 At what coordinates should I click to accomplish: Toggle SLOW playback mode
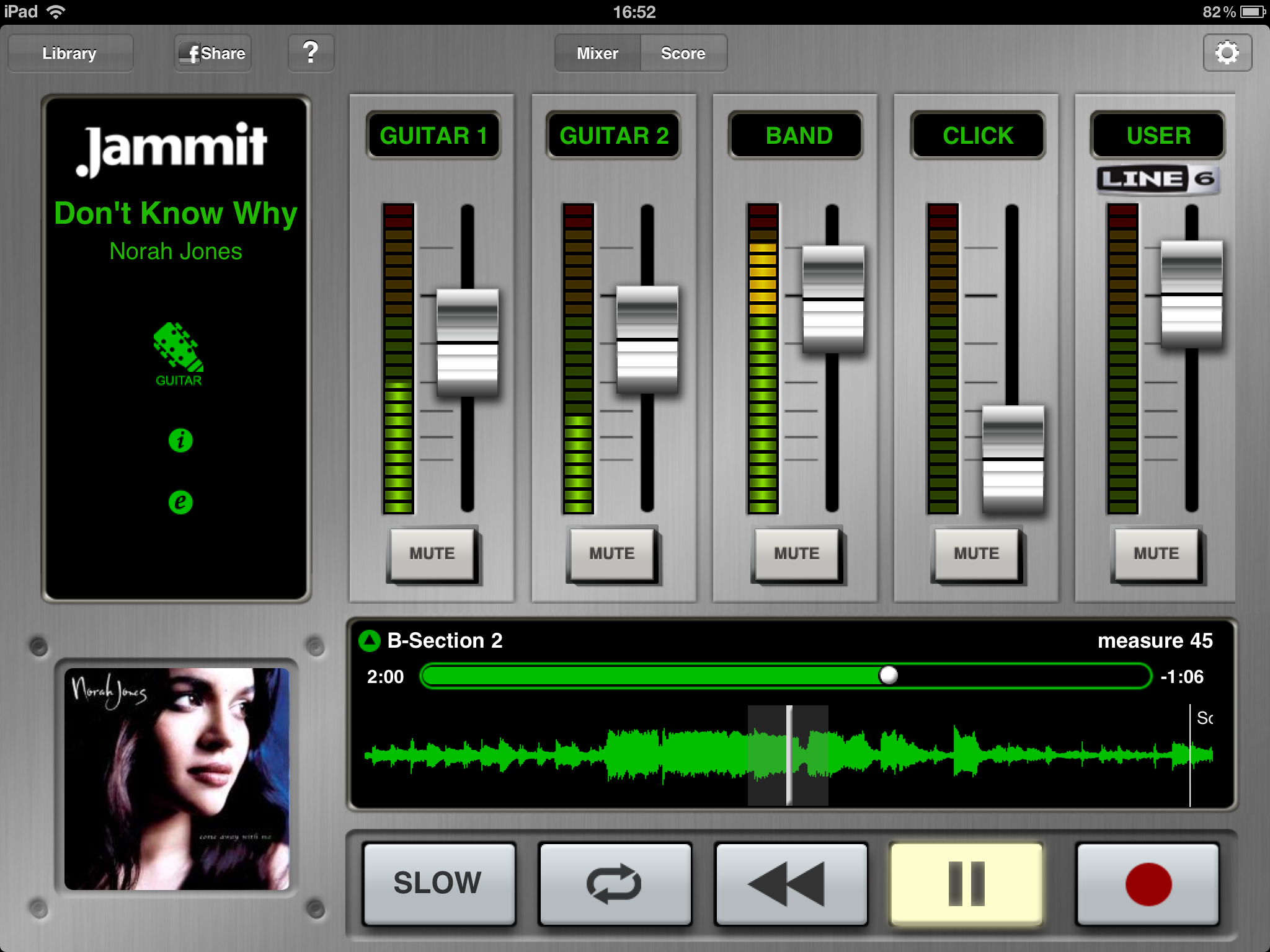pyautogui.click(x=438, y=883)
